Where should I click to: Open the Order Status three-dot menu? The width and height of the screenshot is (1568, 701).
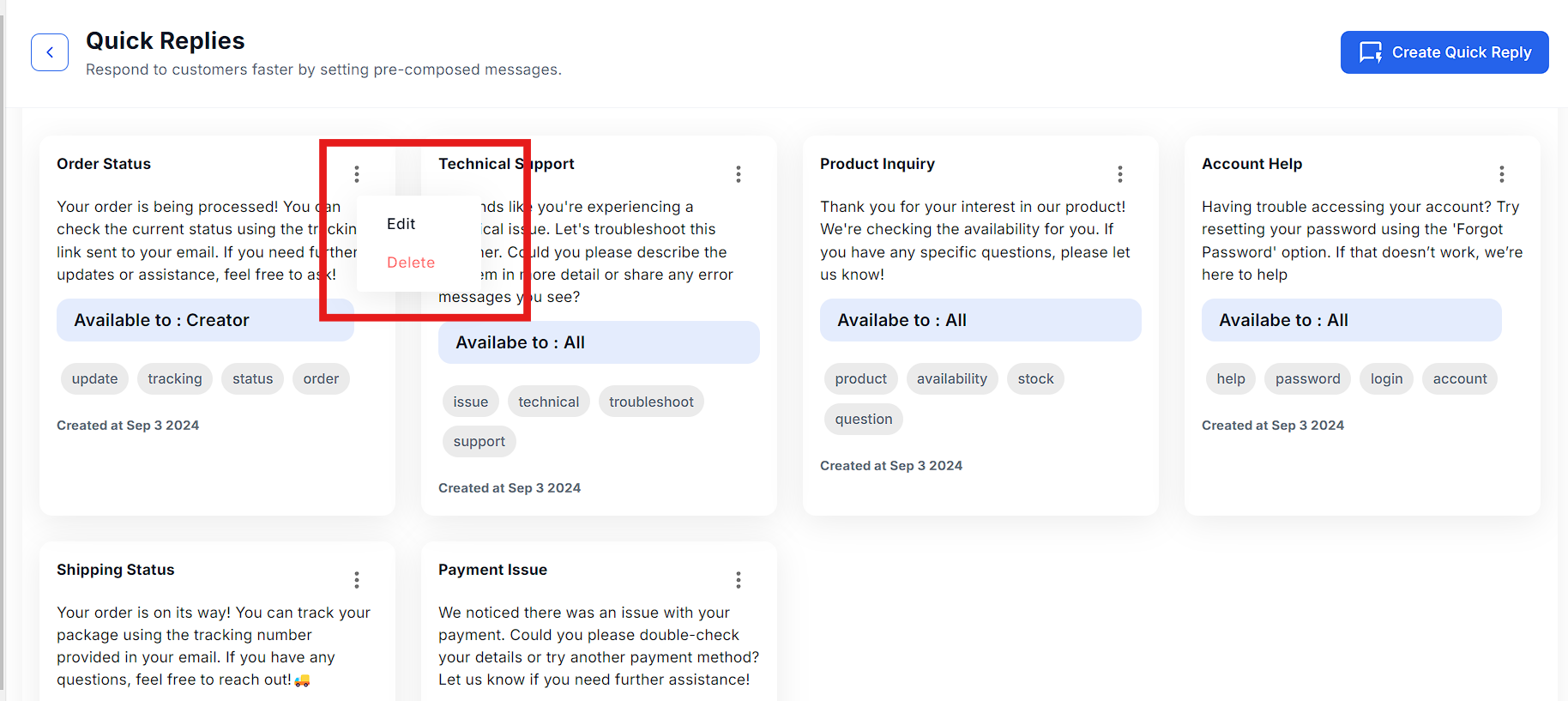coord(357,174)
